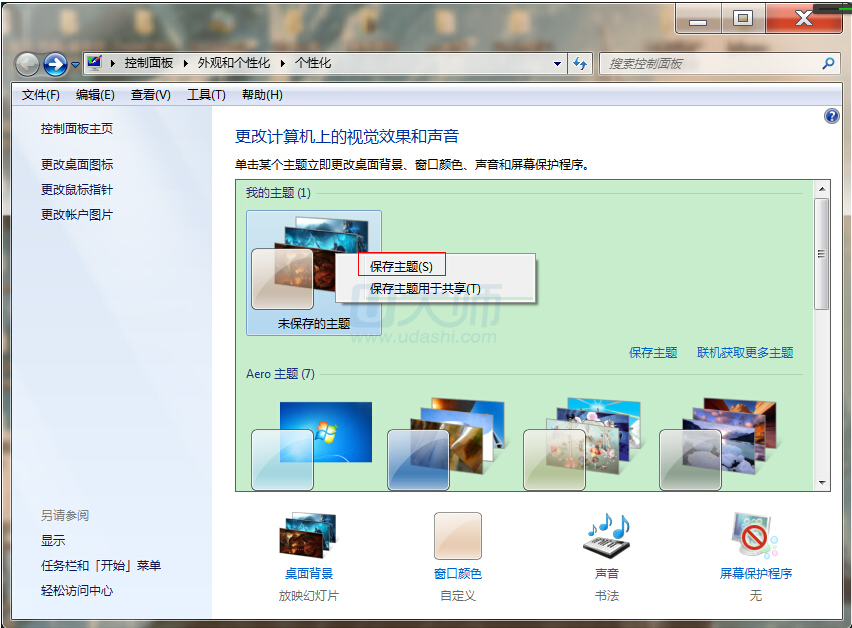Screen dimensions: 852x628
Task: Select 保存主题用于共享(T) in context menu
Action: tap(425, 288)
